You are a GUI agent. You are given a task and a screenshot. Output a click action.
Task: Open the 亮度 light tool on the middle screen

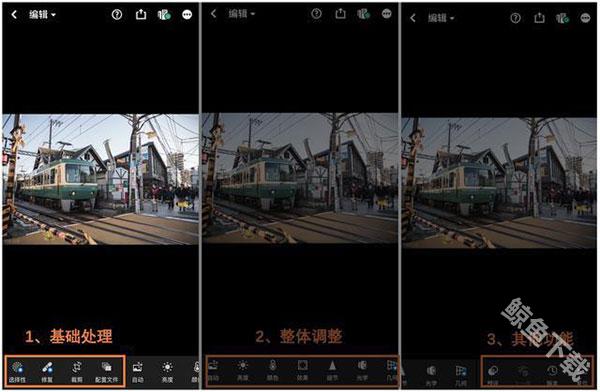click(x=243, y=371)
